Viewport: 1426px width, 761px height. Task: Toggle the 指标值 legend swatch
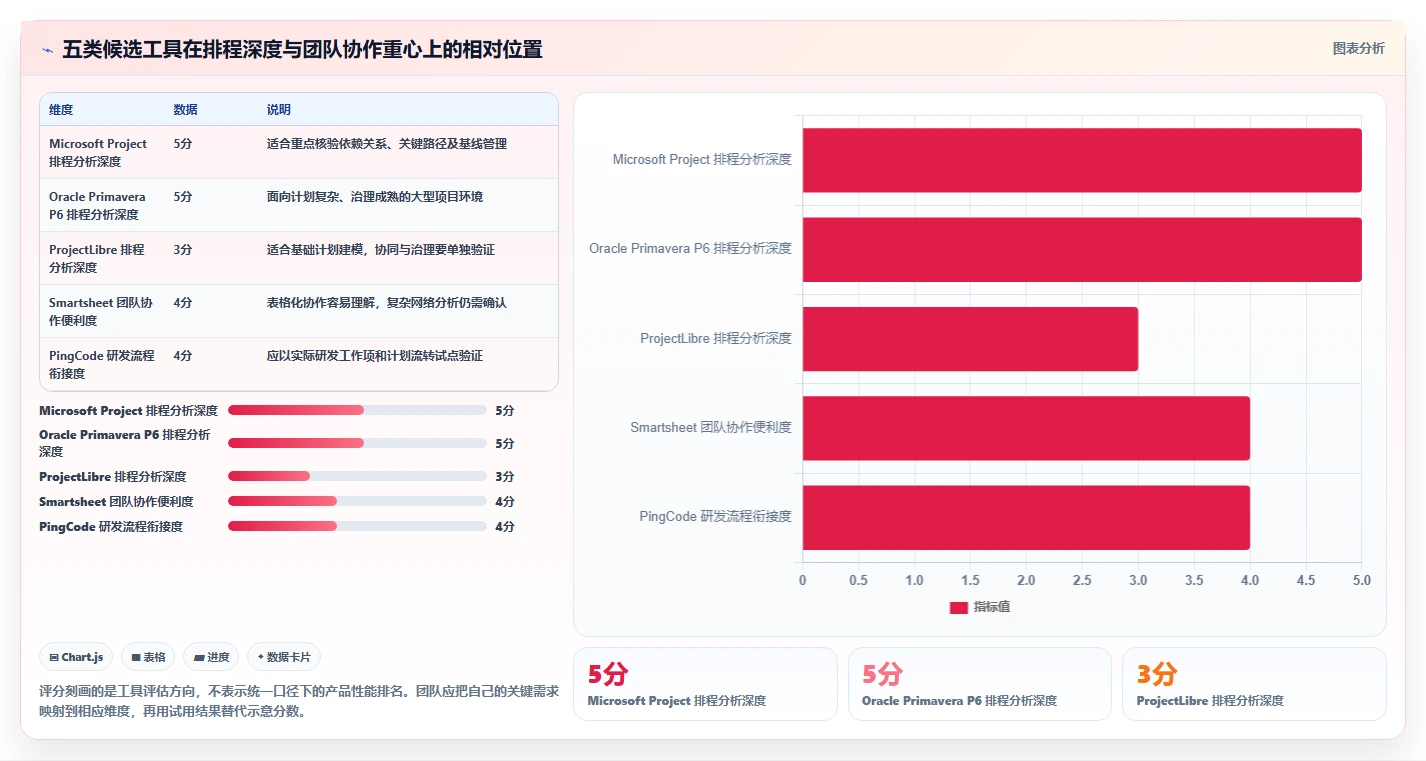[959, 607]
